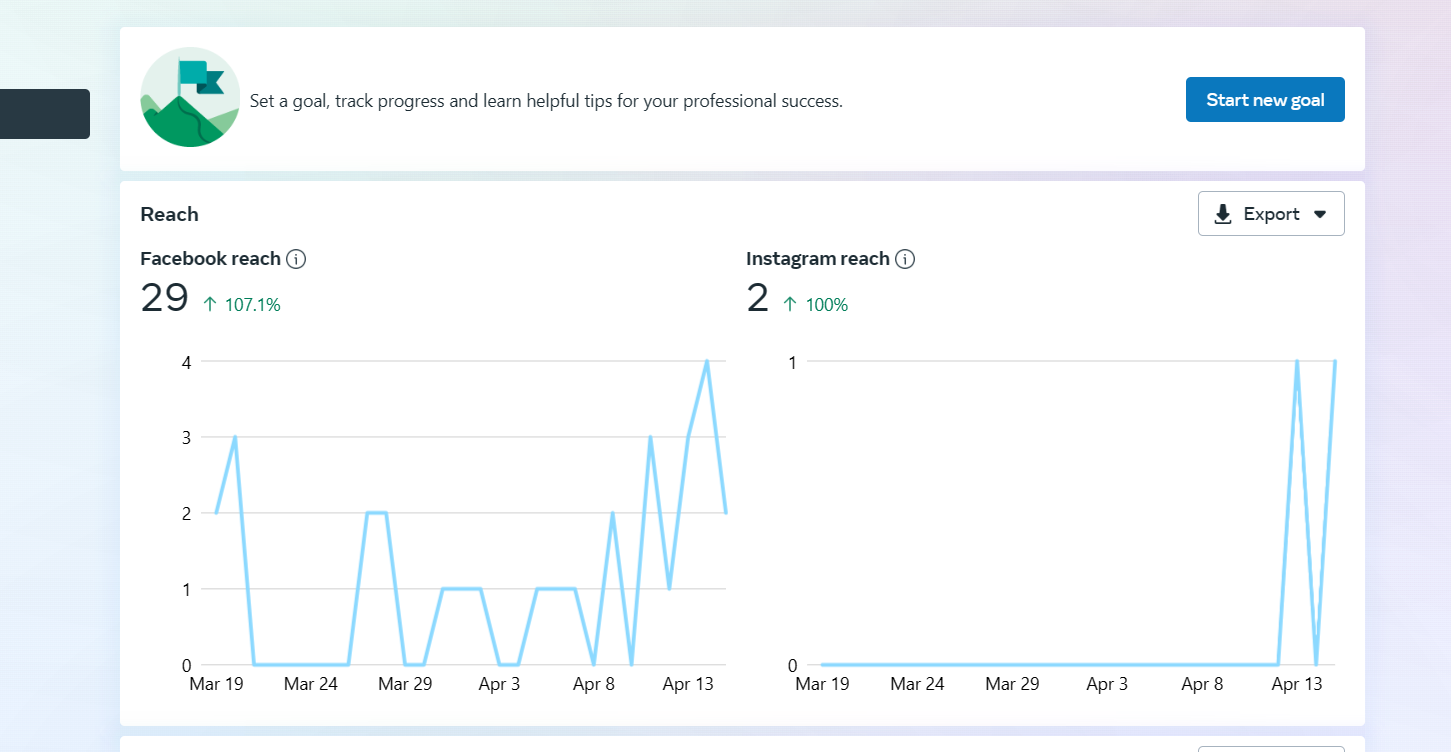Click the last peak of Instagram reach line
This screenshot has height=752, width=1451.
[x=1334, y=362]
